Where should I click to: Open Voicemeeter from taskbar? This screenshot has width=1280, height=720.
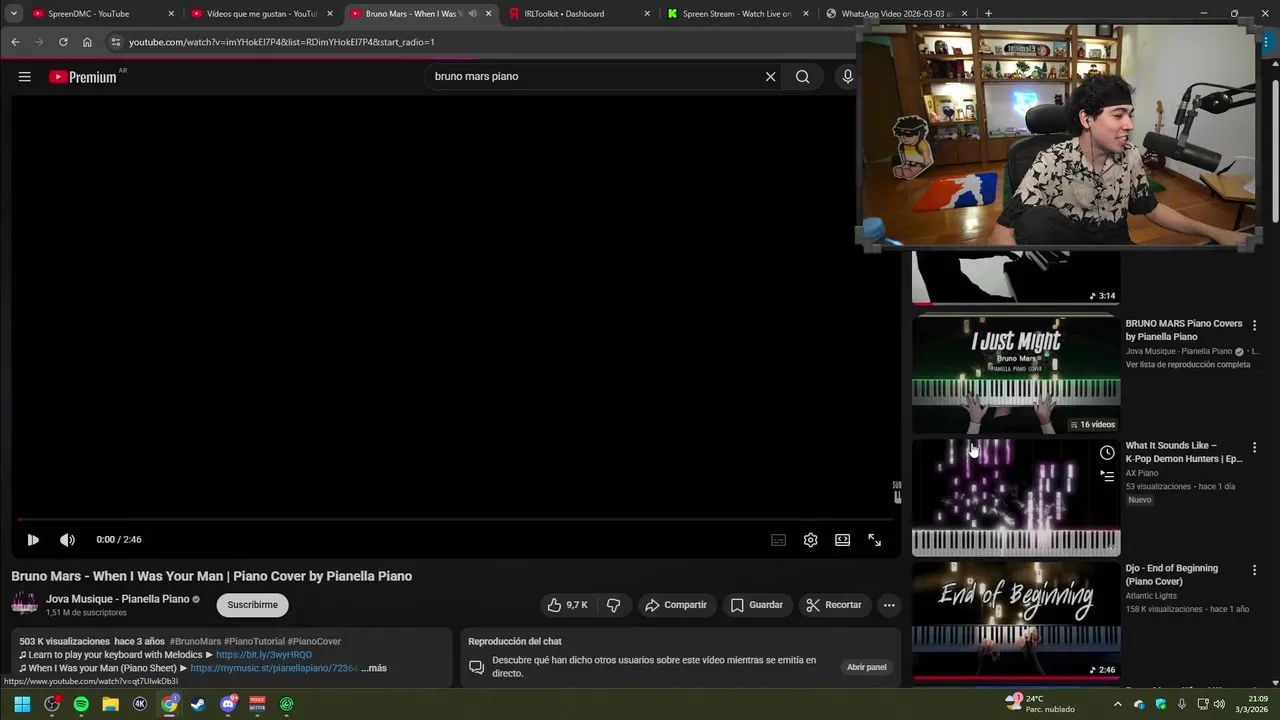click(x=258, y=704)
